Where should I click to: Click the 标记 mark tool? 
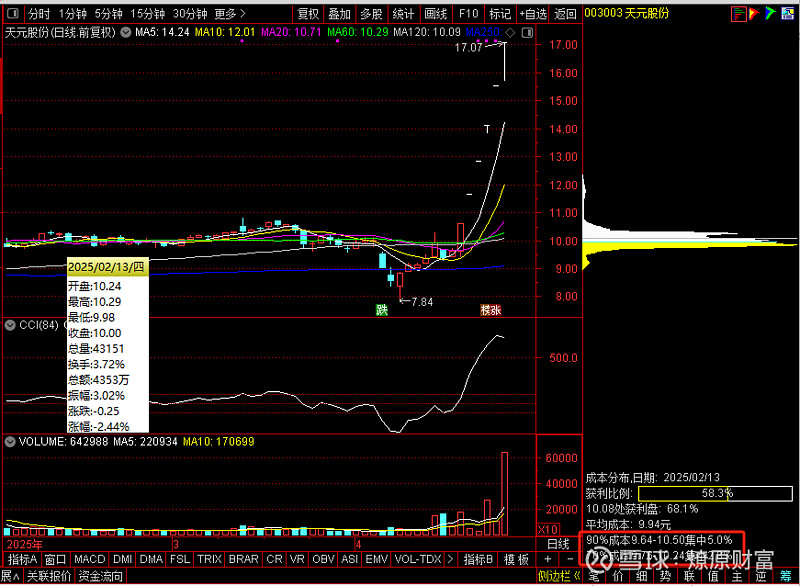pos(499,14)
